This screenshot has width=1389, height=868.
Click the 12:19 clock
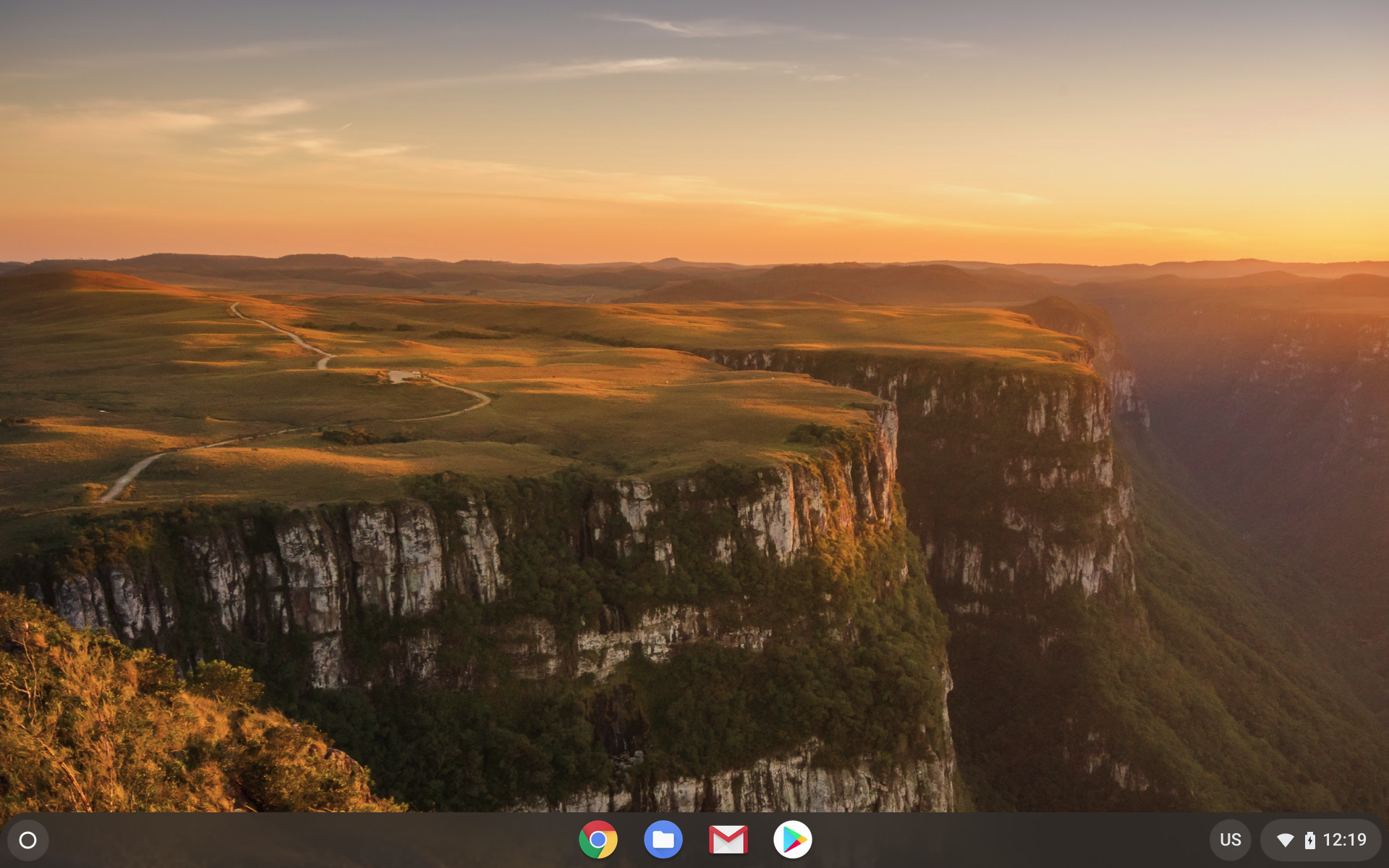[x=1344, y=840]
